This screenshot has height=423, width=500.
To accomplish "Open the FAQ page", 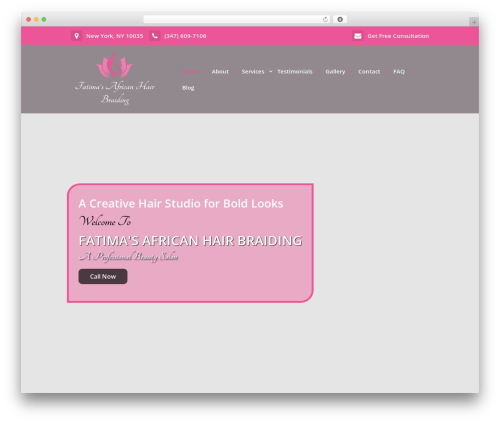I will [399, 72].
